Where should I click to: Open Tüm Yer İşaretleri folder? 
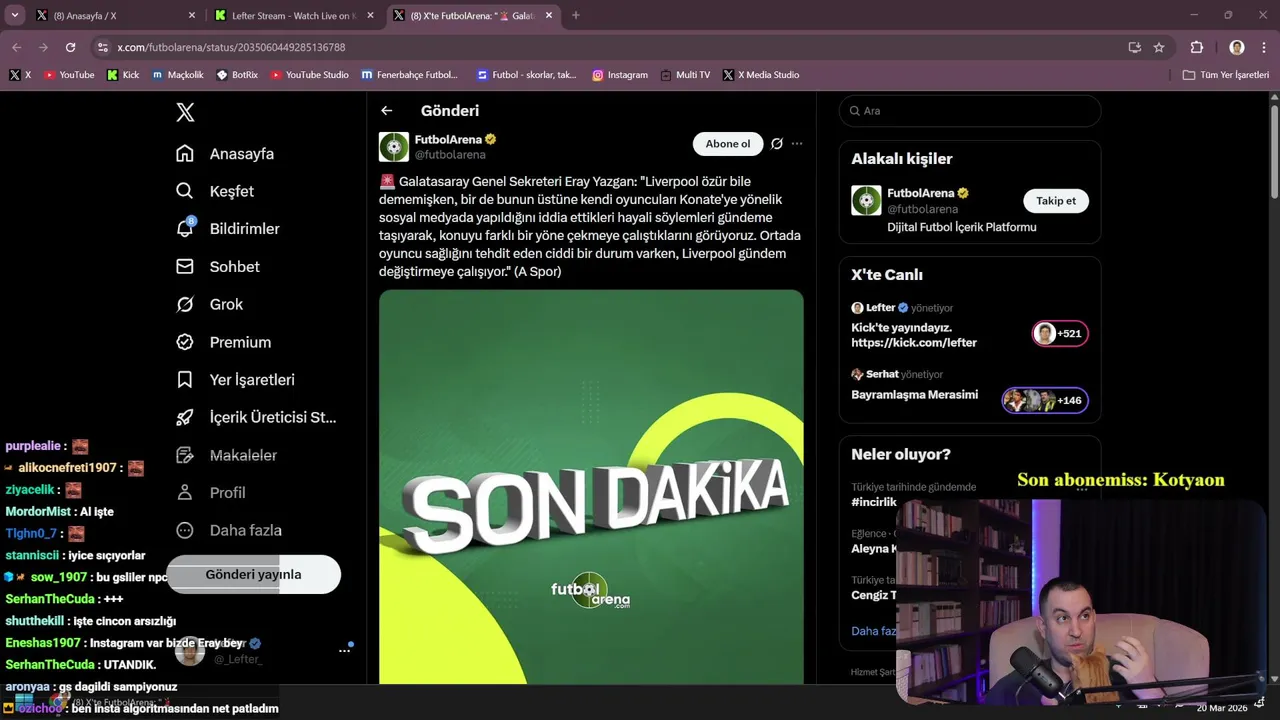tap(1226, 75)
